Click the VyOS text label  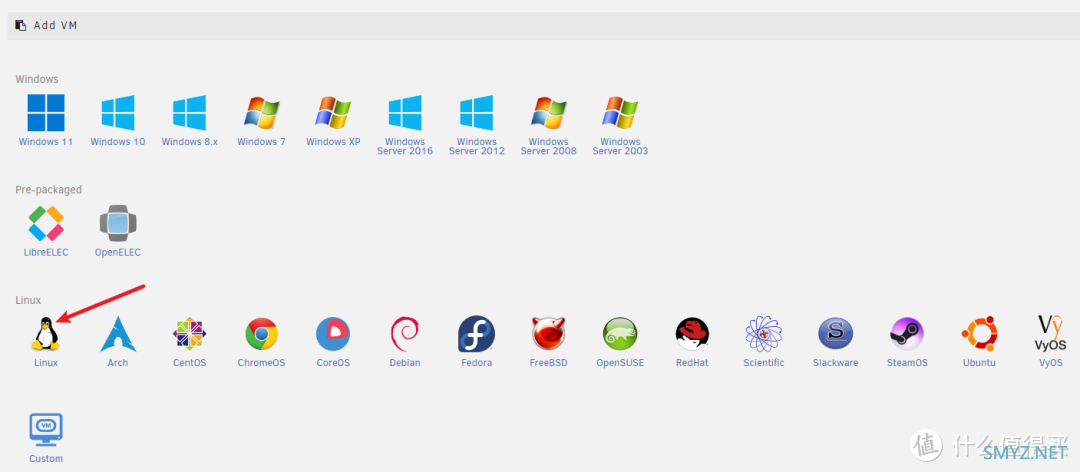click(x=1050, y=362)
